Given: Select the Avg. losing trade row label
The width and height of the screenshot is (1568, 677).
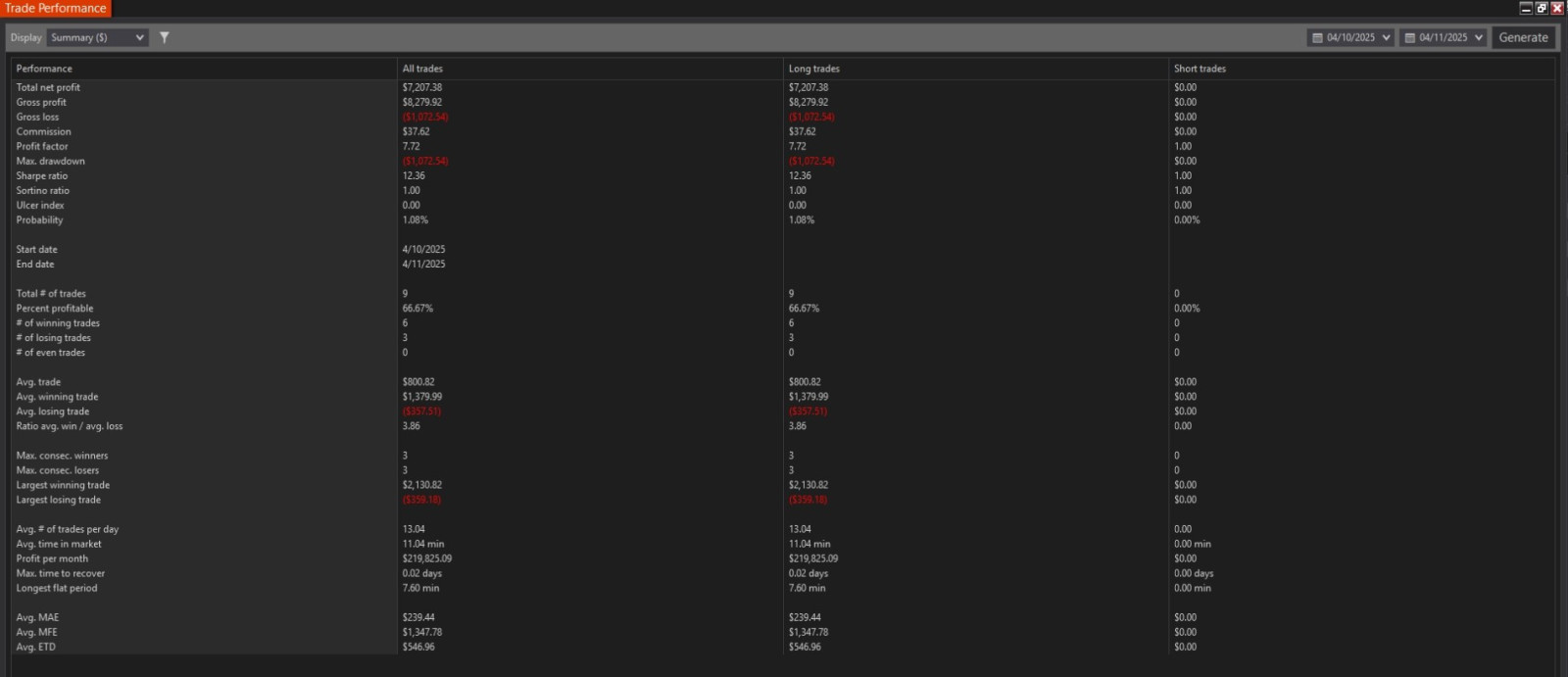Looking at the screenshot, I should pyautogui.click(x=53, y=411).
